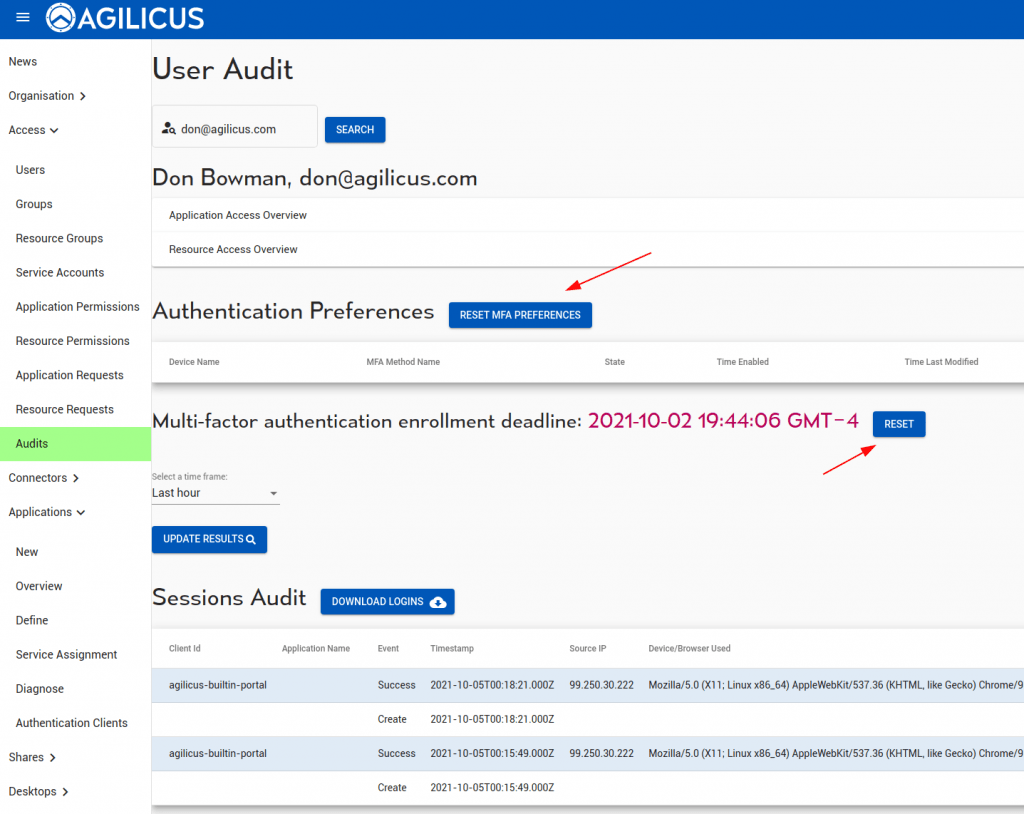Click the user search icon in field
Viewport: 1024px width, 814px height.
pyautogui.click(x=169, y=129)
